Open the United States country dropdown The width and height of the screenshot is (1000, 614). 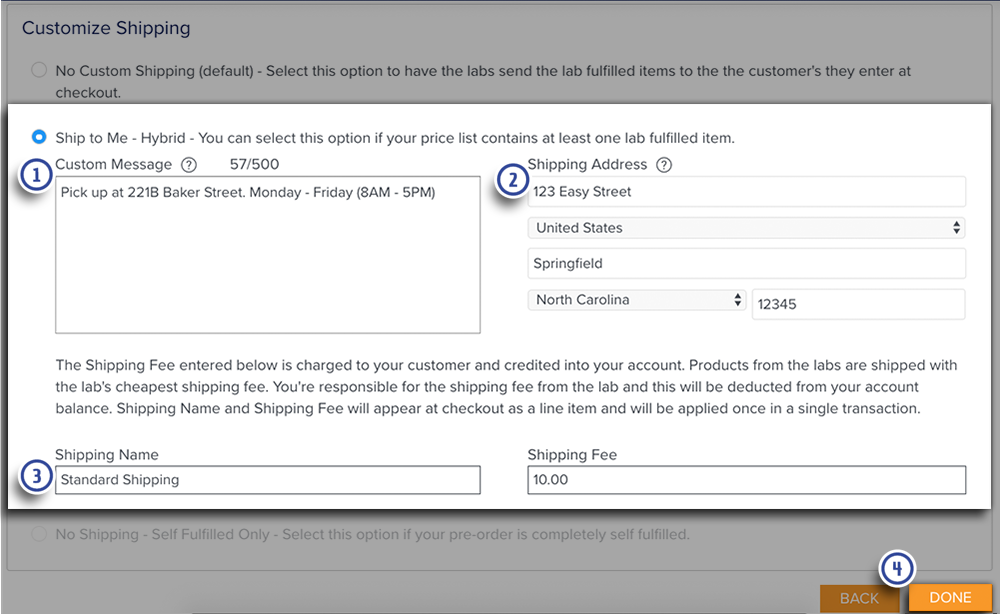tap(746, 227)
